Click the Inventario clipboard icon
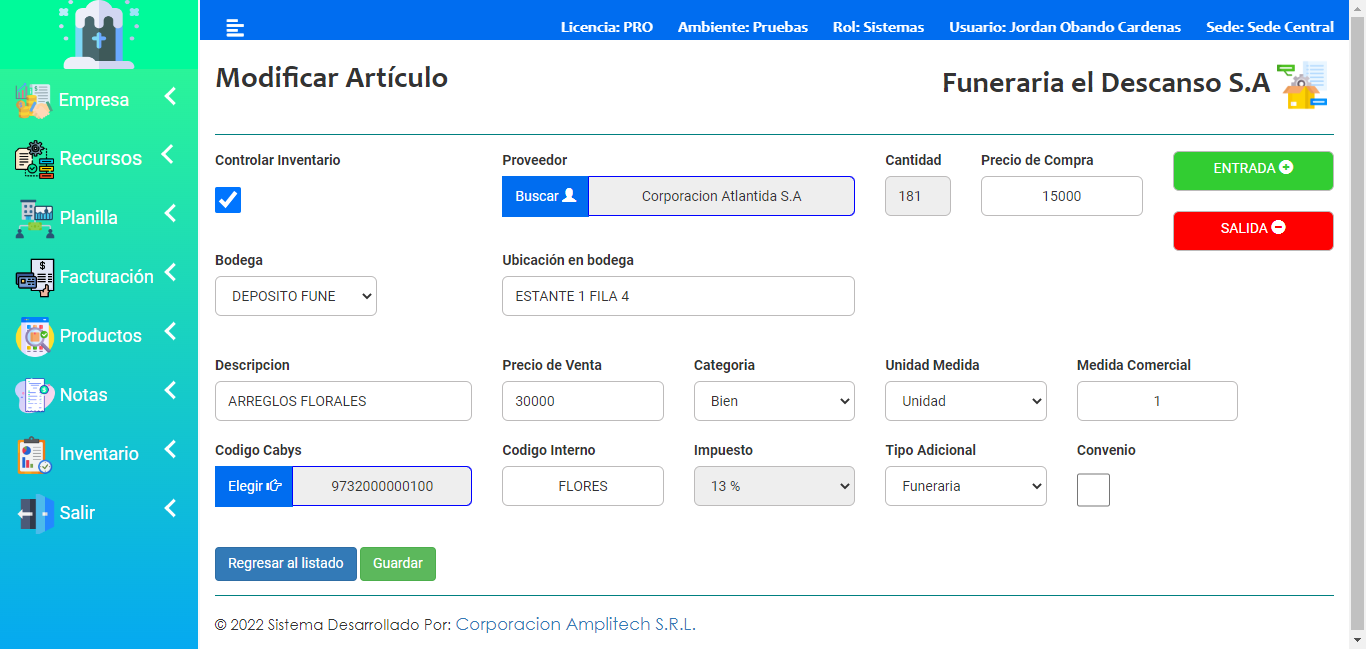The image size is (1366, 649). click(34, 454)
